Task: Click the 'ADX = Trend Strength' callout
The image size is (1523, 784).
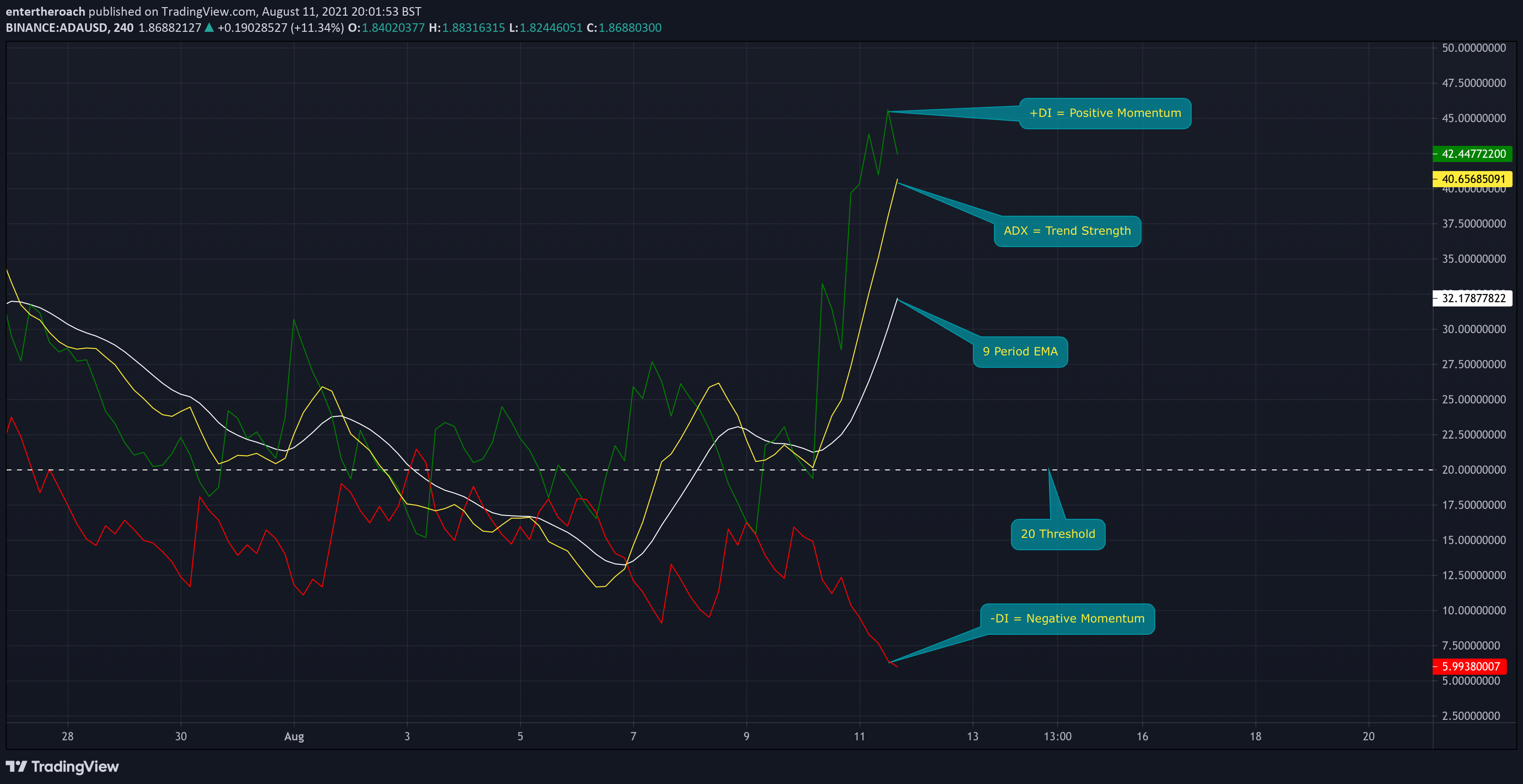Action: point(1067,231)
